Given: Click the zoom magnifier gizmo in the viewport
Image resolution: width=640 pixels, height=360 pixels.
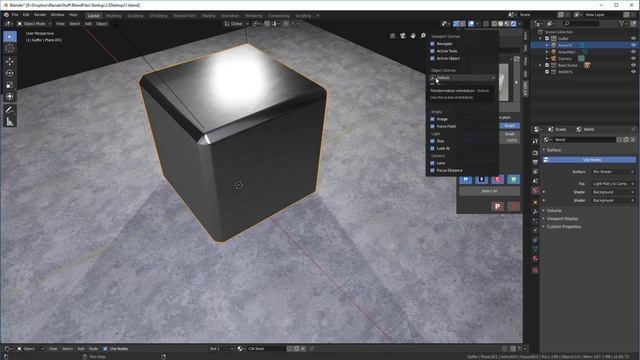Looking at the screenshot, I should (x=423, y=36).
